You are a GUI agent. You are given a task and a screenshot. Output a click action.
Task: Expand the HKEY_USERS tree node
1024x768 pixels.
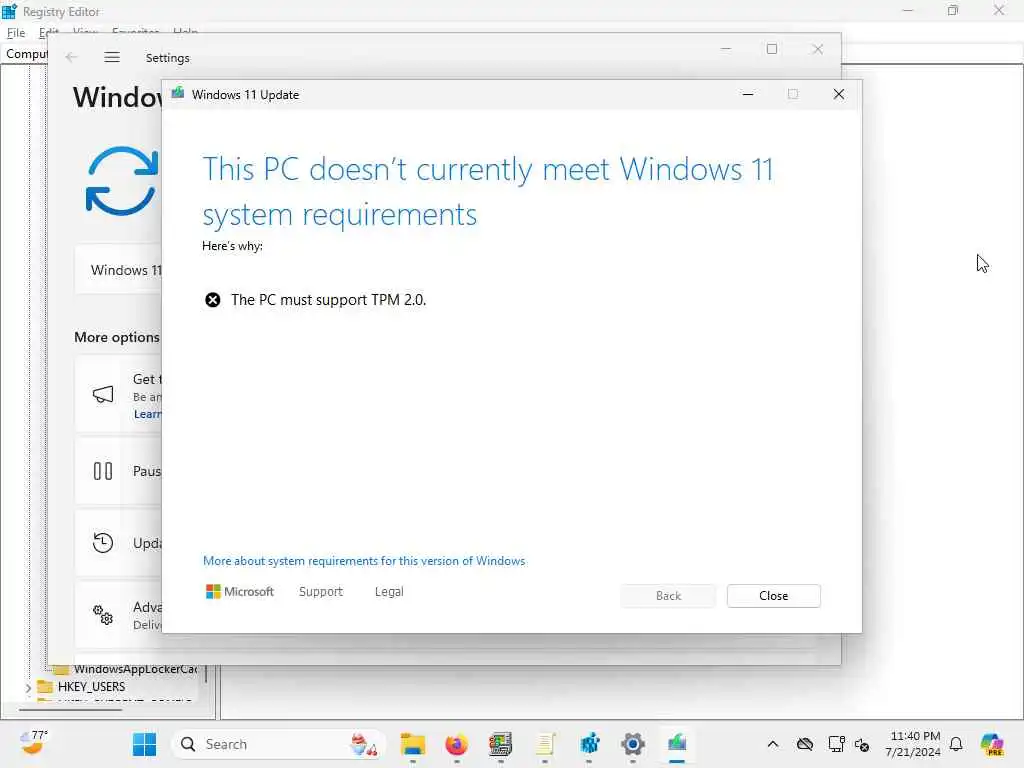pos(28,687)
